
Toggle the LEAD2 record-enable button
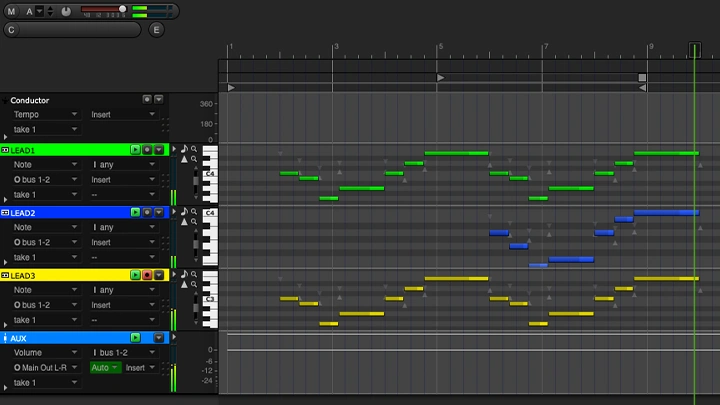(147, 212)
